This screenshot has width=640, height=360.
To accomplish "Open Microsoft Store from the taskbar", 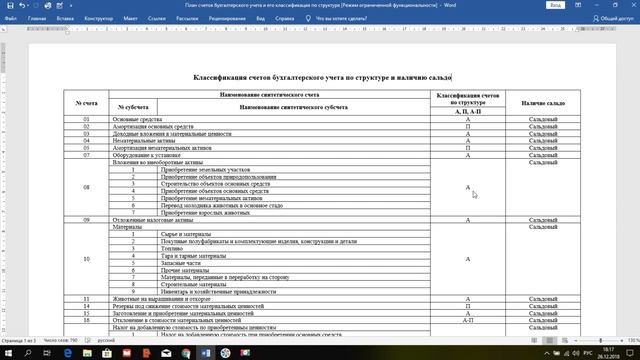I will click(x=107, y=353).
